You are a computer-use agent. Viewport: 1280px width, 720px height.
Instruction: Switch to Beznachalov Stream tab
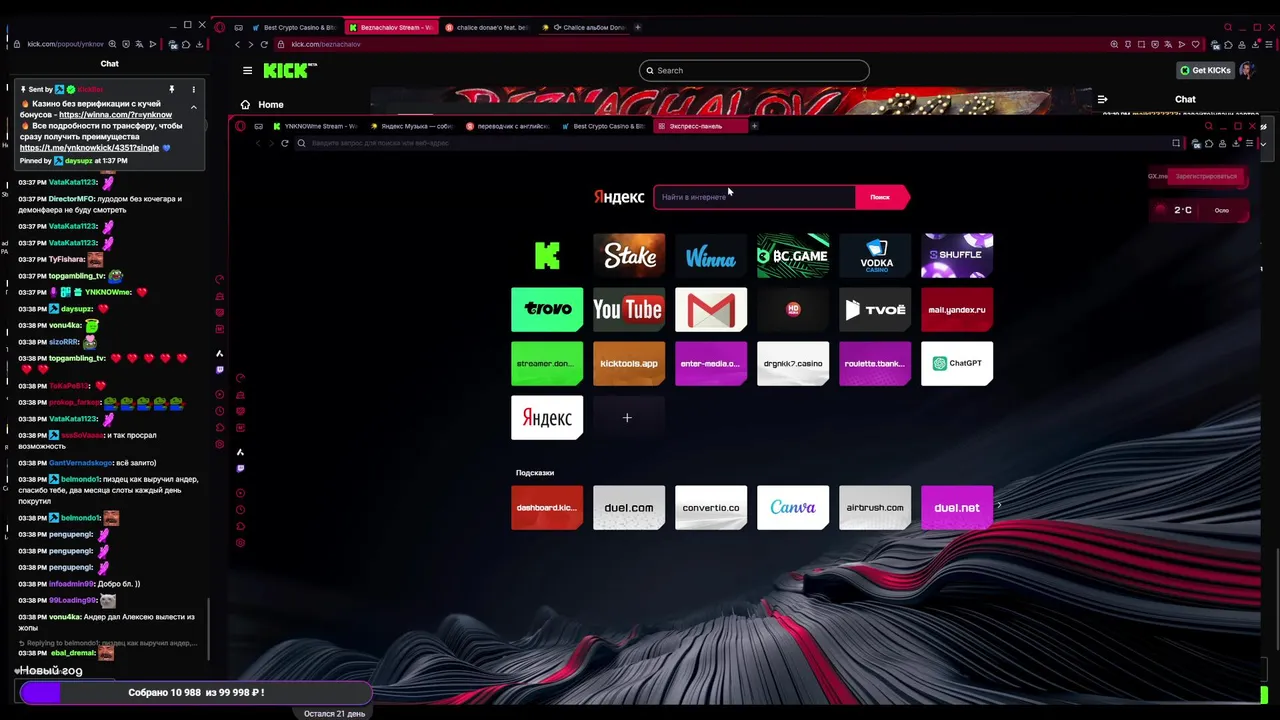390,27
